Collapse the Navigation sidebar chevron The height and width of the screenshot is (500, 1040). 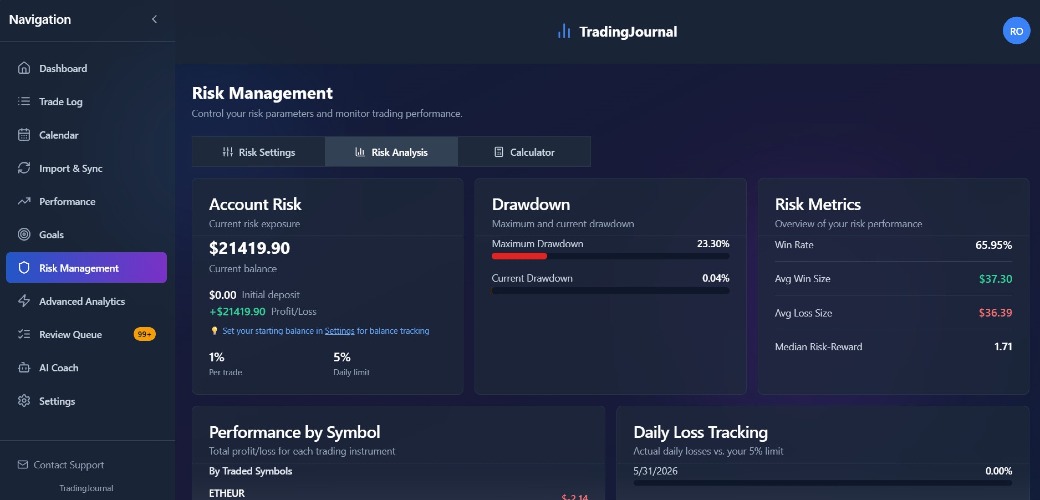[154, 19]
